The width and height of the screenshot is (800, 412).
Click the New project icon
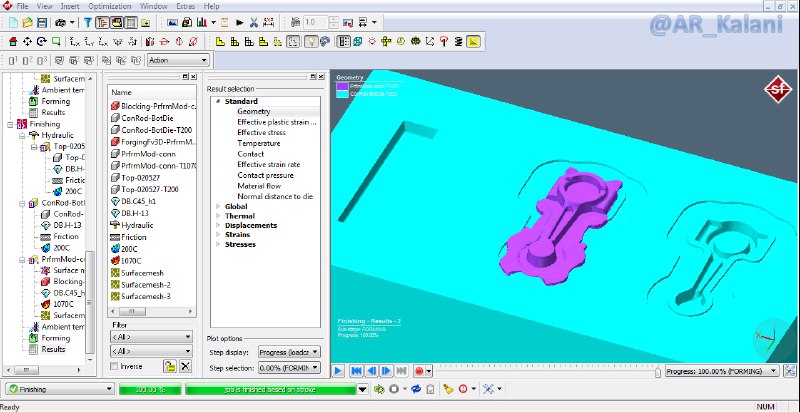click(13, 22)
